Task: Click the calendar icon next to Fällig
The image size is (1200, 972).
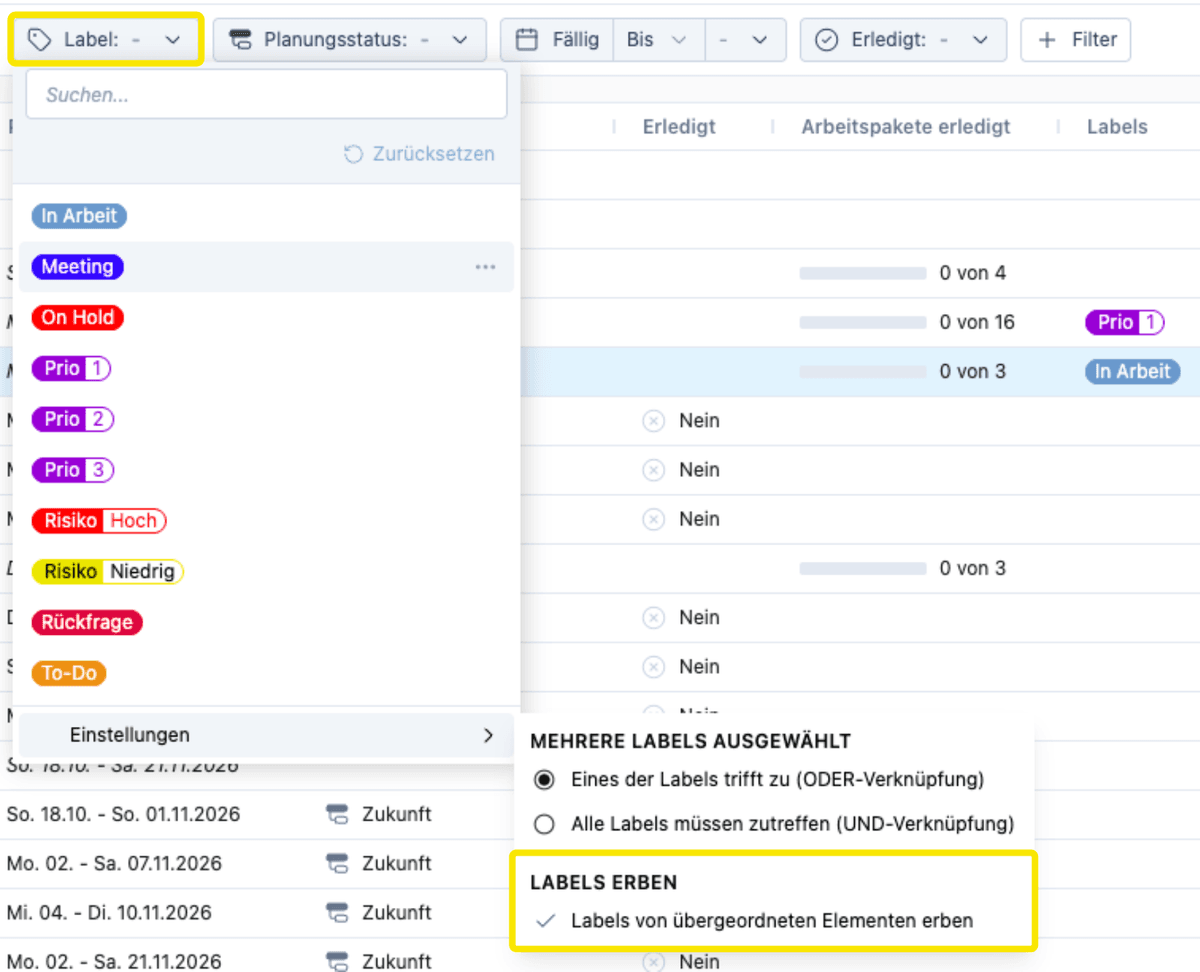Action: (527, 40)
